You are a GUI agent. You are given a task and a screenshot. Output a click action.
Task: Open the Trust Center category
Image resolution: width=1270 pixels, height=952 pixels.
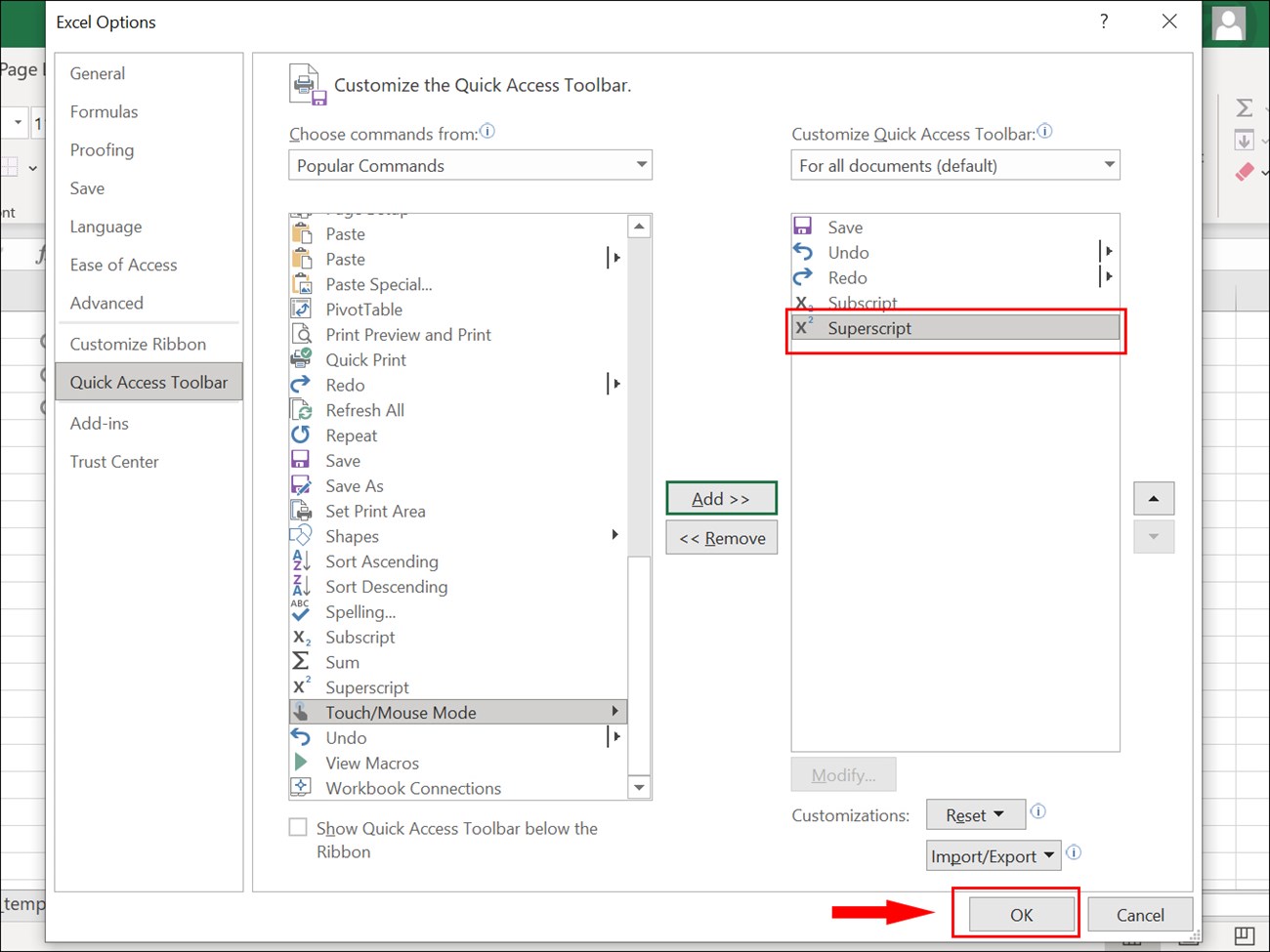(148, 461)
